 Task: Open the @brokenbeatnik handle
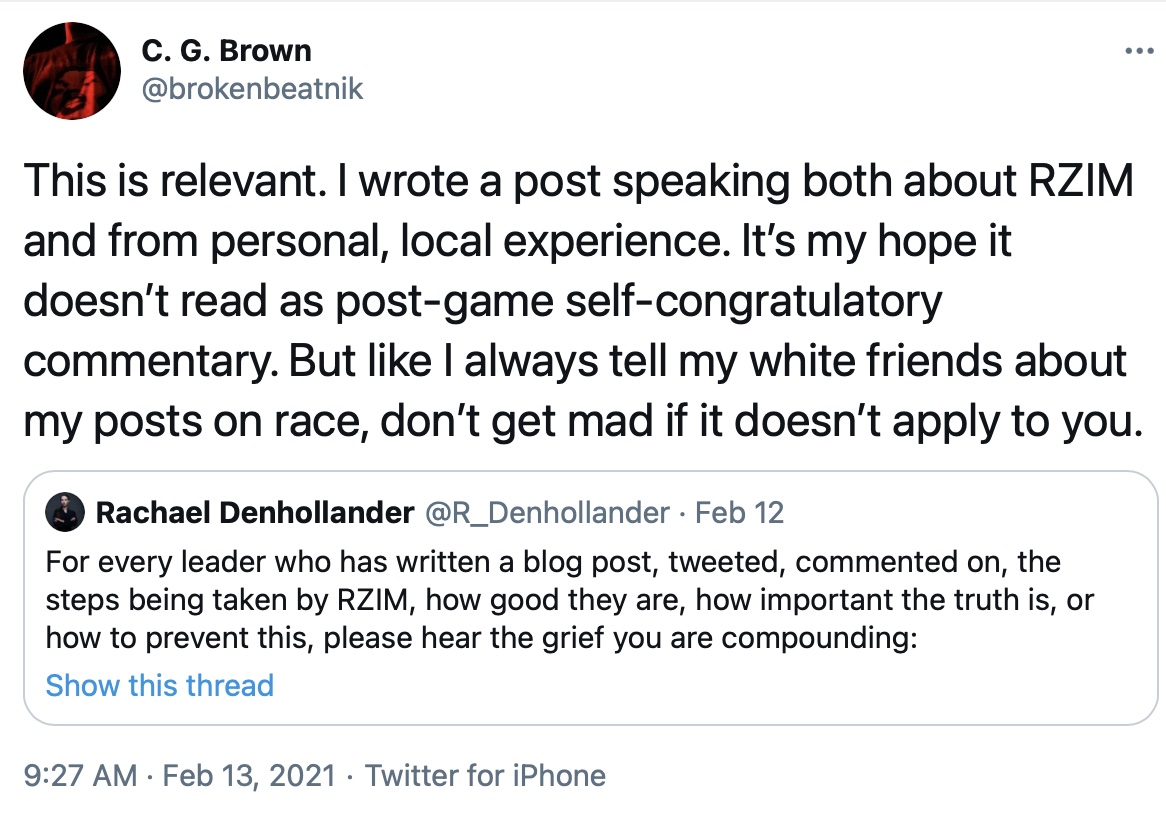(x=253, y=89)
